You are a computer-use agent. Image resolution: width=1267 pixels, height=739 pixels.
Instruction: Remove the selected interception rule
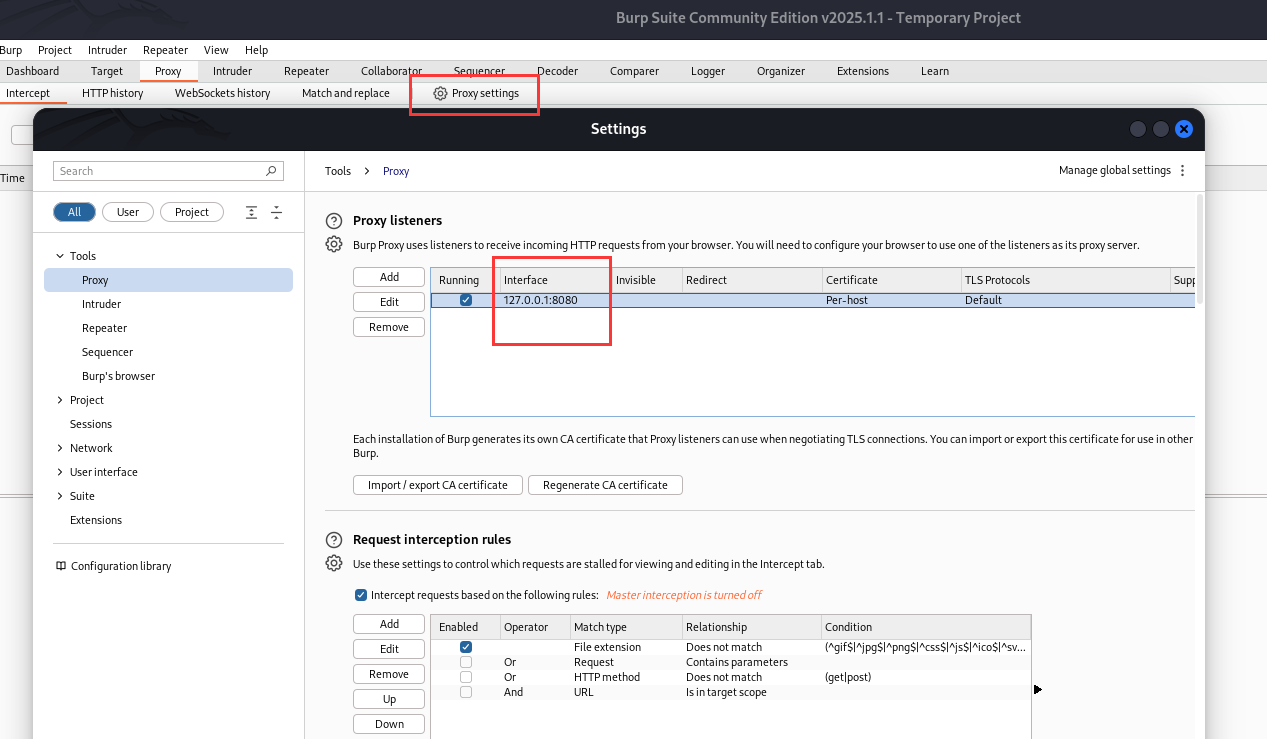(389, 674)
